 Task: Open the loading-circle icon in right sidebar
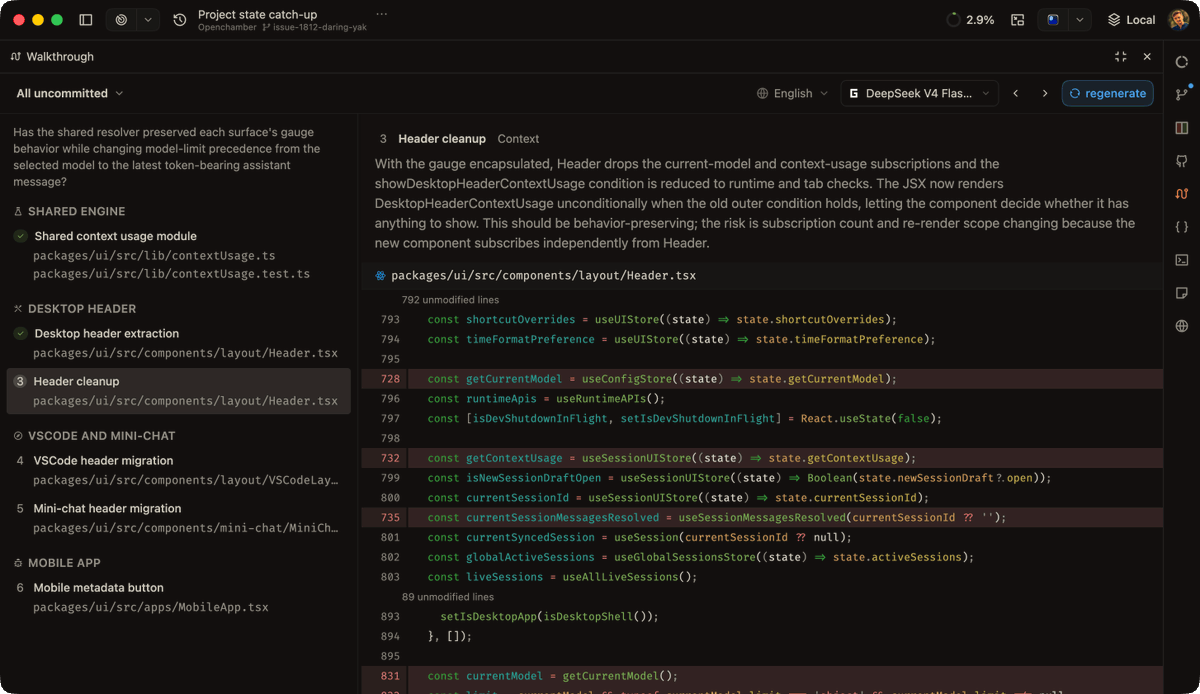(x=1182, y=62)
